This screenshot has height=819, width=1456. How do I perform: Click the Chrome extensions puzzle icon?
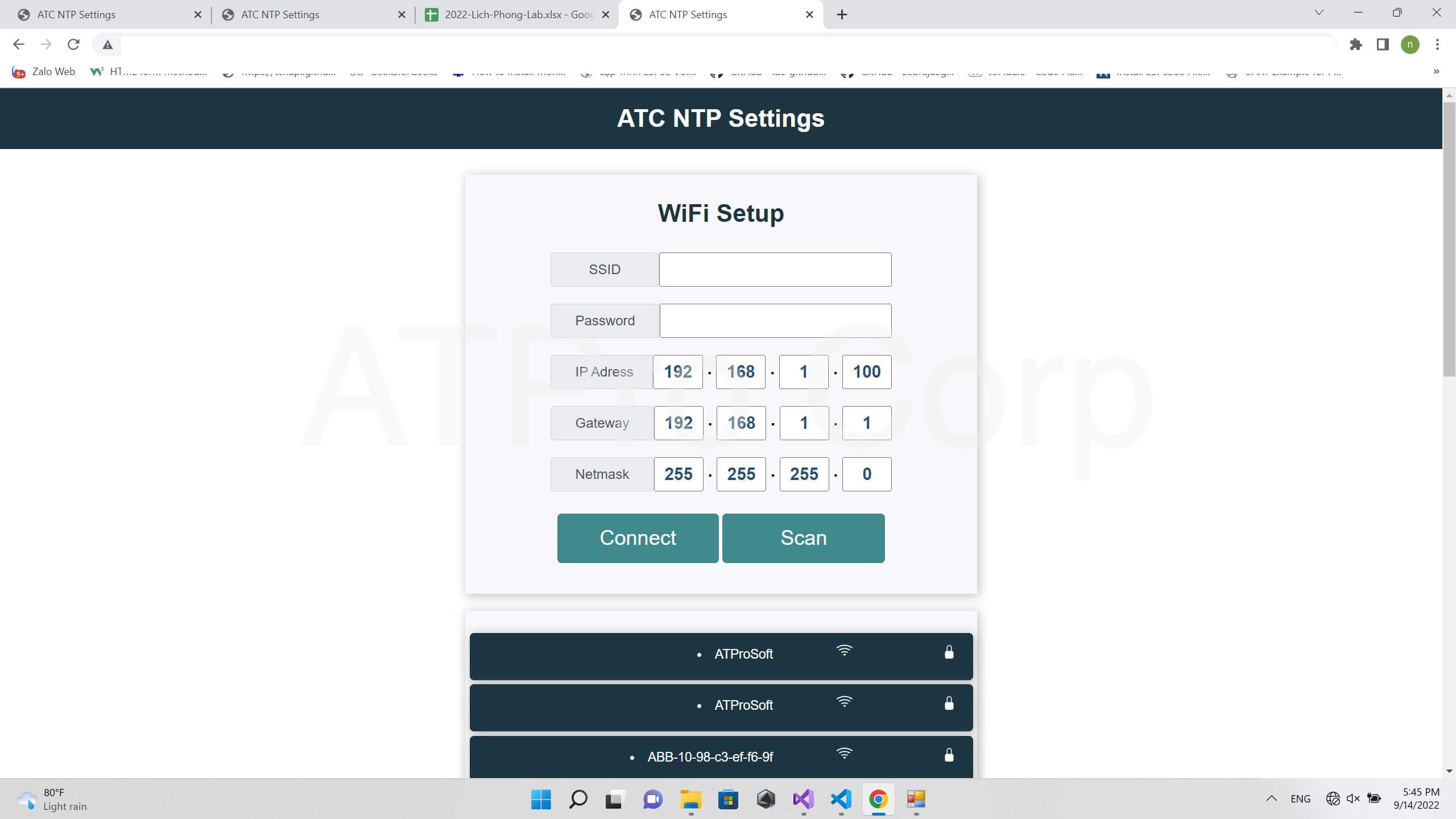[x=1356, y=44]
